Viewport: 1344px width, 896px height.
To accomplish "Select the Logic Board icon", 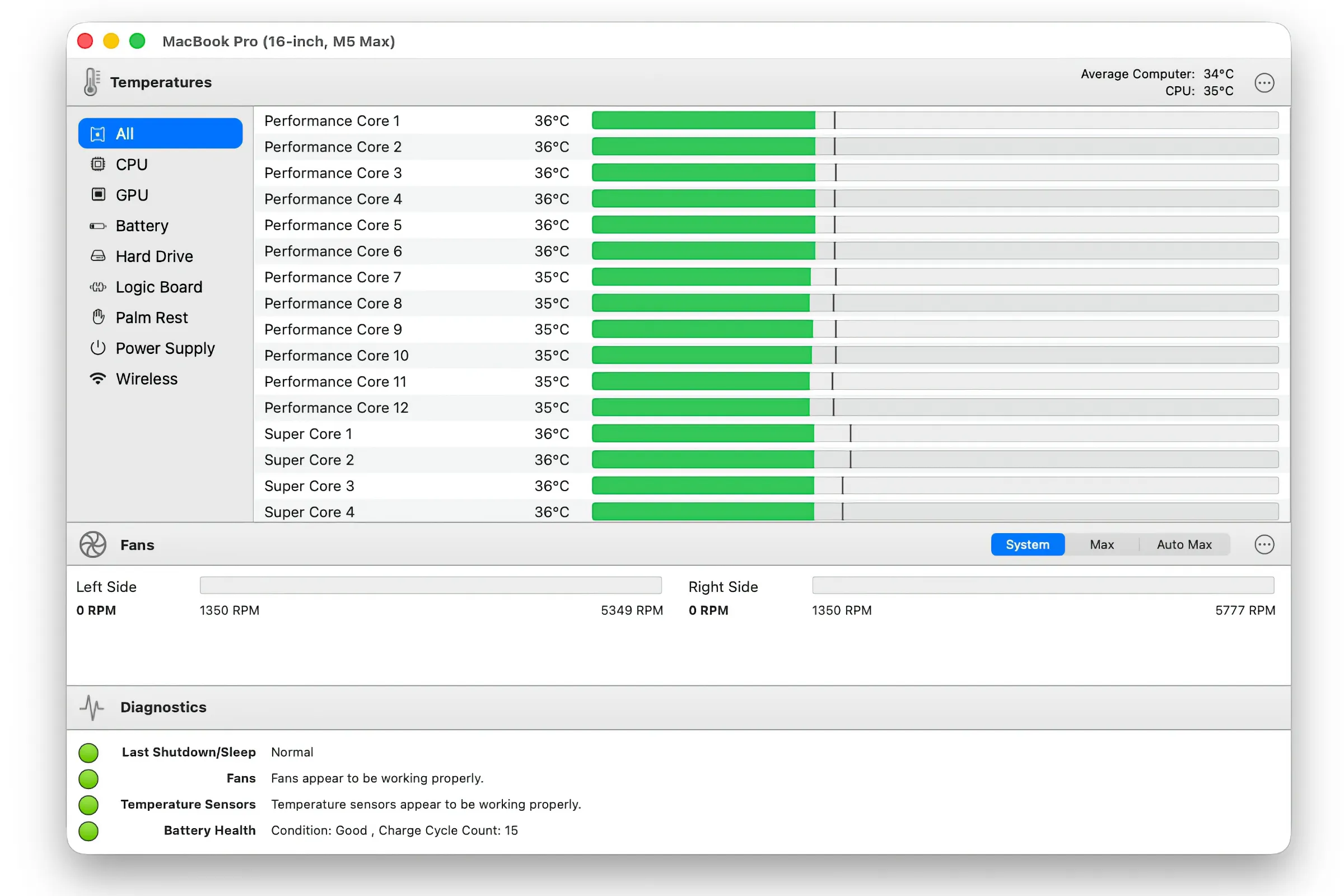I will [97, 287].
